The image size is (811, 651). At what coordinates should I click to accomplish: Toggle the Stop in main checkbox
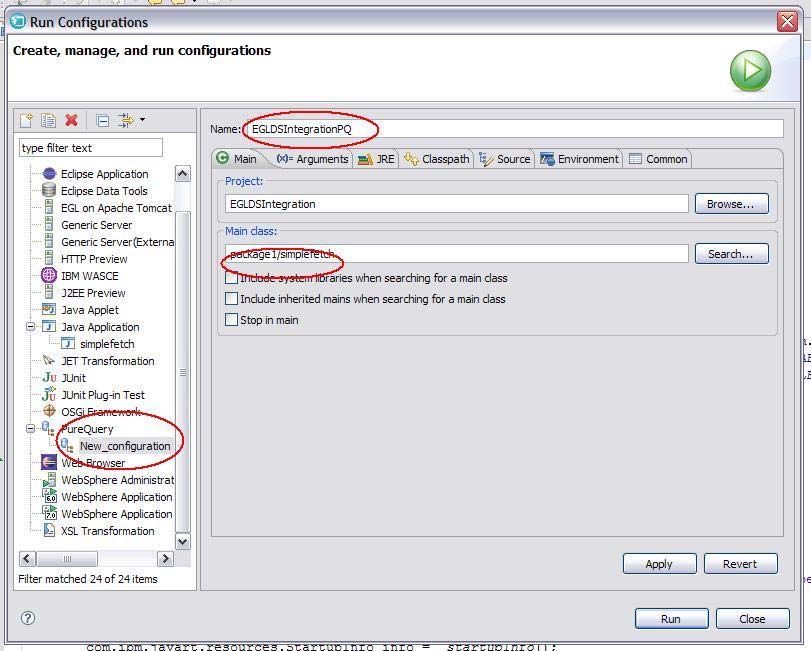point(231,320)
